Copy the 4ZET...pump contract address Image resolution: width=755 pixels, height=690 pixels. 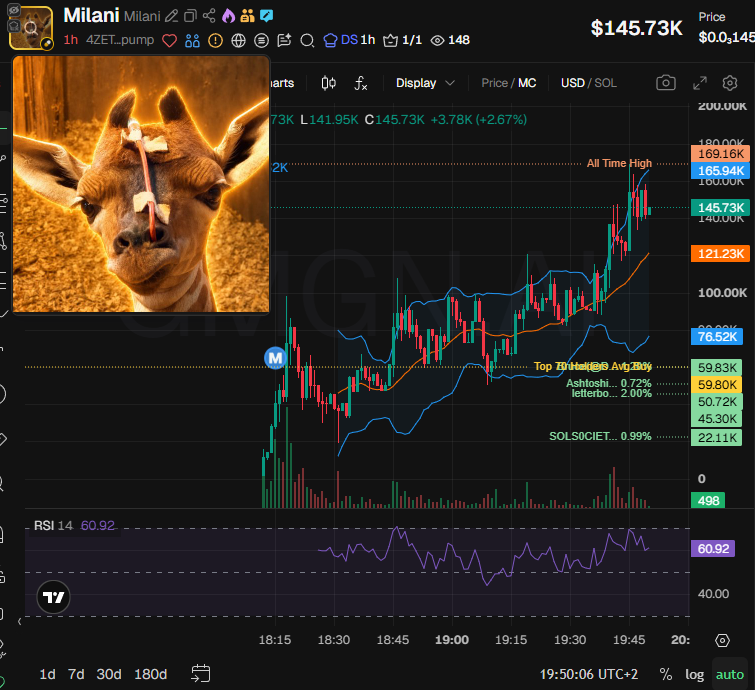click(120, 40)
